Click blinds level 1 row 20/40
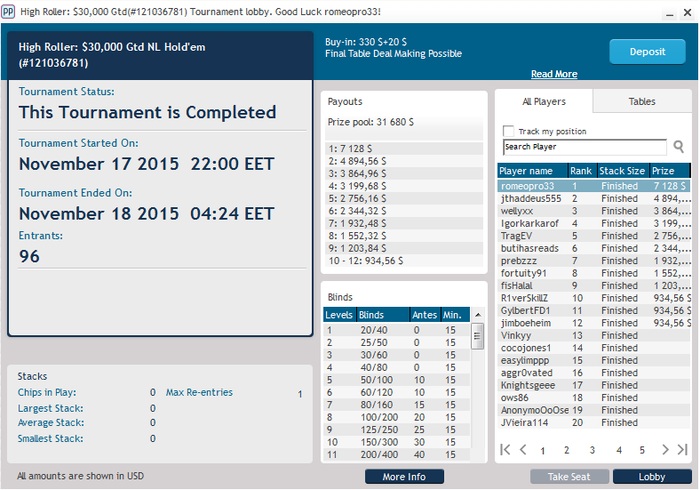 (x=396, y=331)
